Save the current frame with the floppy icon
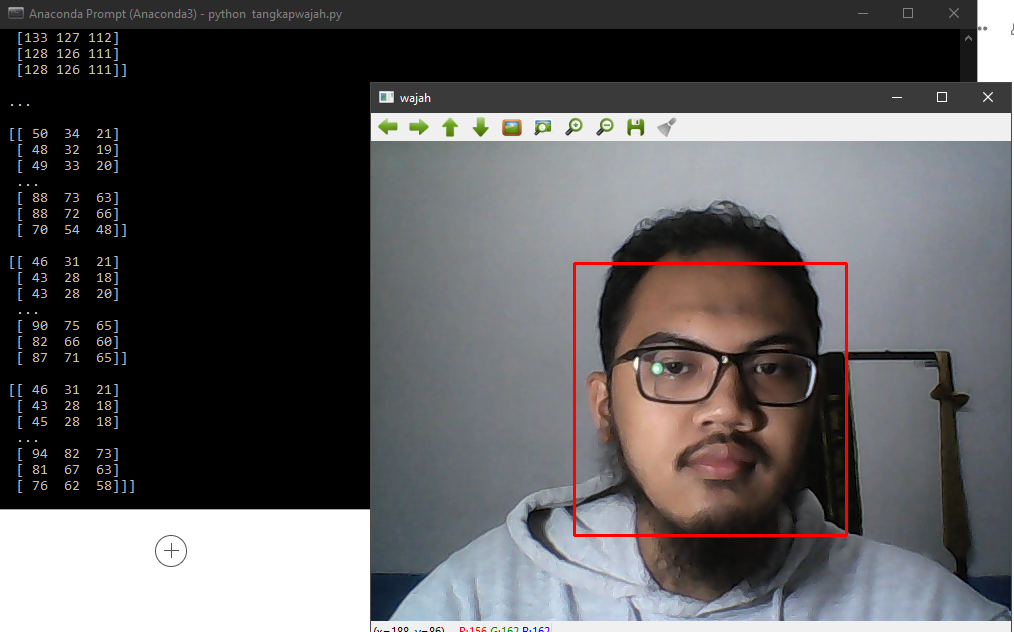Image resolution: width=1014 pixels, height=632 pixels. tap(635, 127)
